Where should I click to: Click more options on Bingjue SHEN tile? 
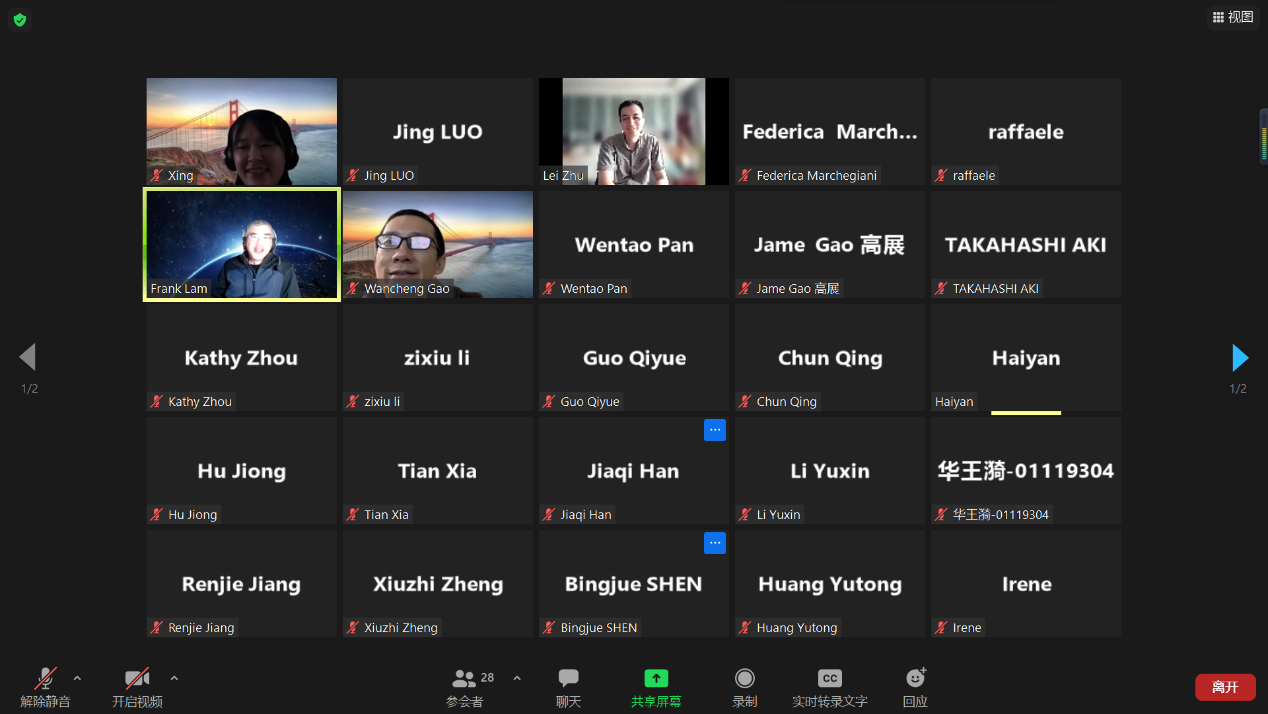[714, 543]
